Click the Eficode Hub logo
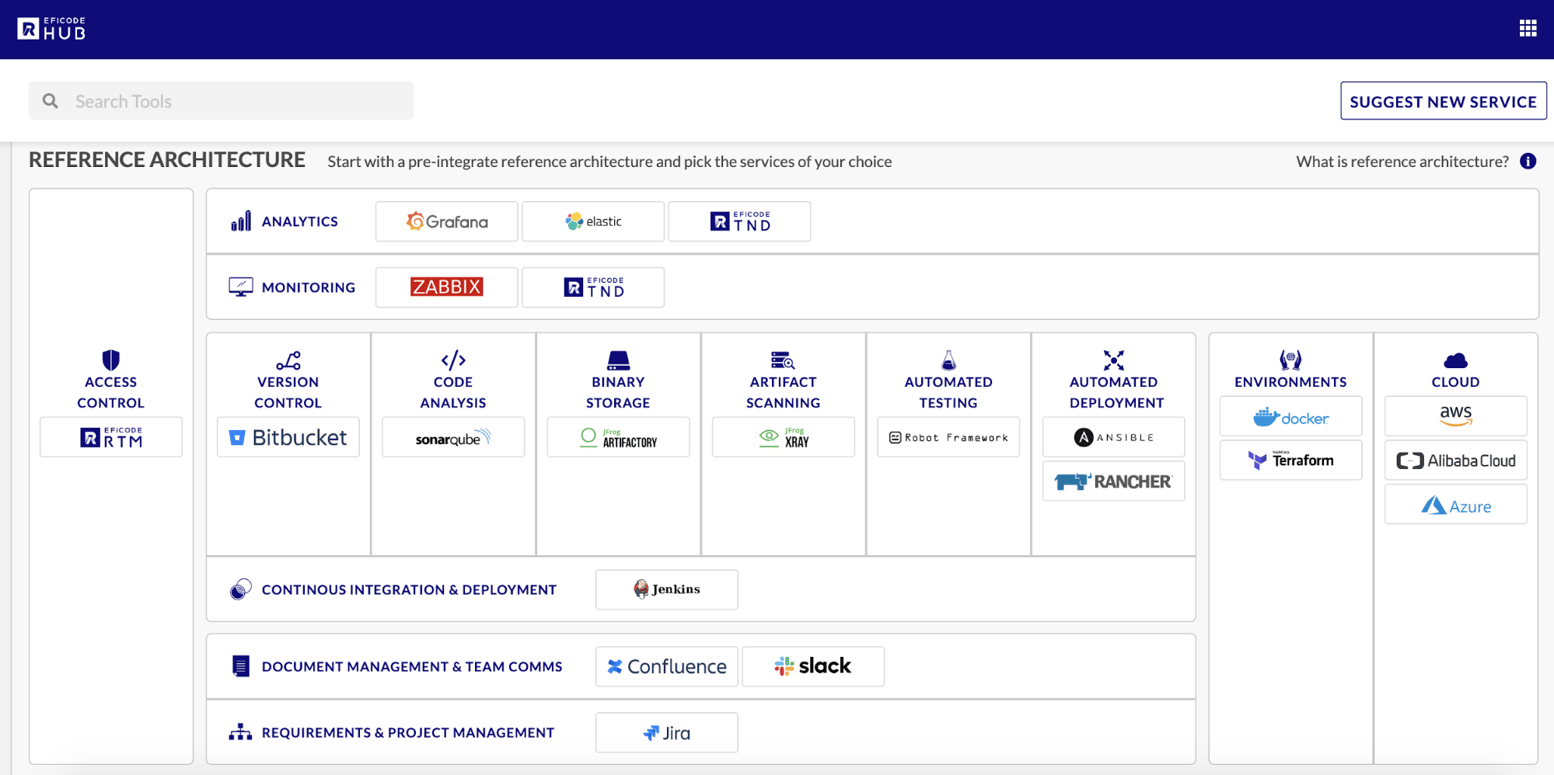 point(51,28)
